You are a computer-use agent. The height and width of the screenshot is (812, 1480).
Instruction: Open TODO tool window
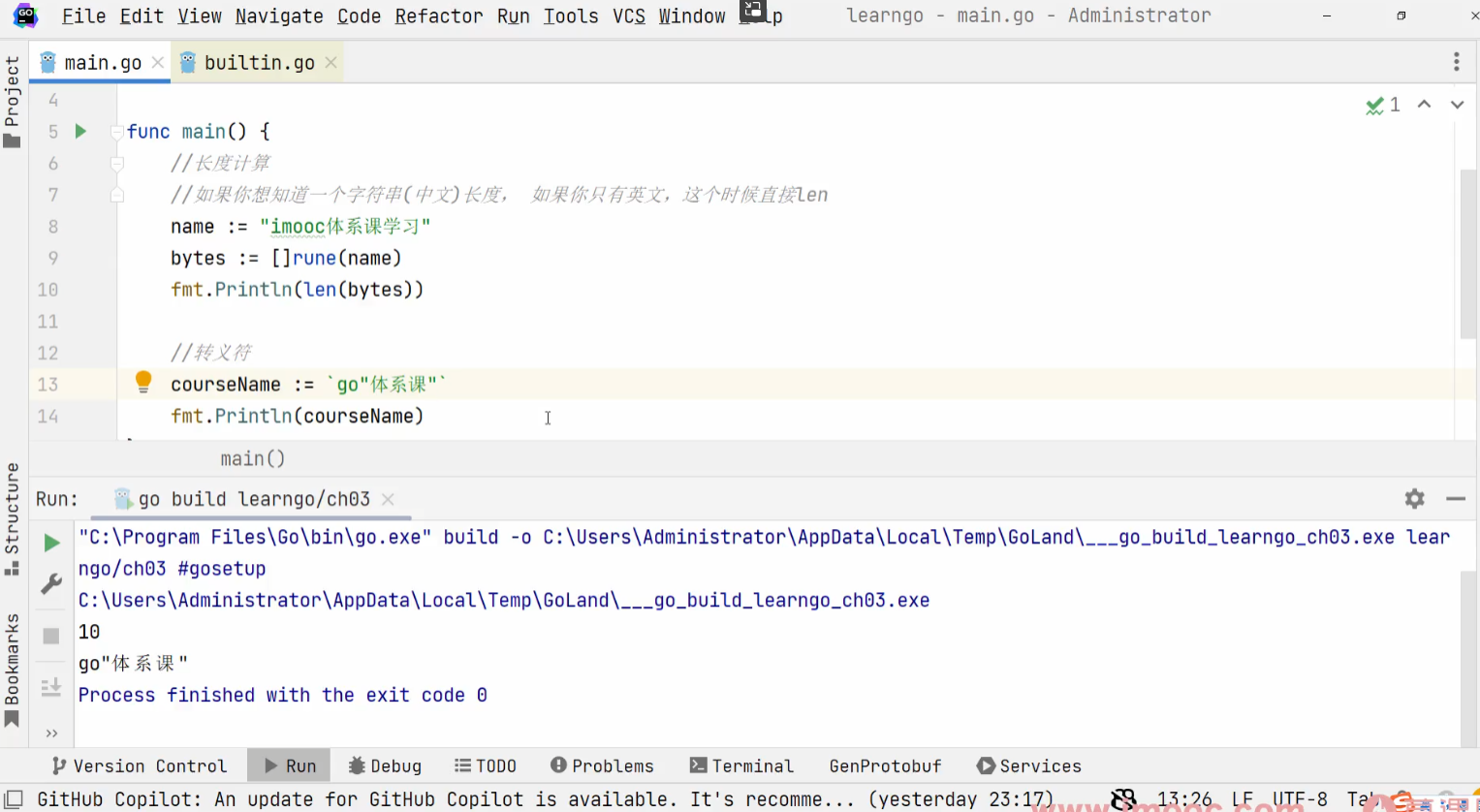[486, 765]
